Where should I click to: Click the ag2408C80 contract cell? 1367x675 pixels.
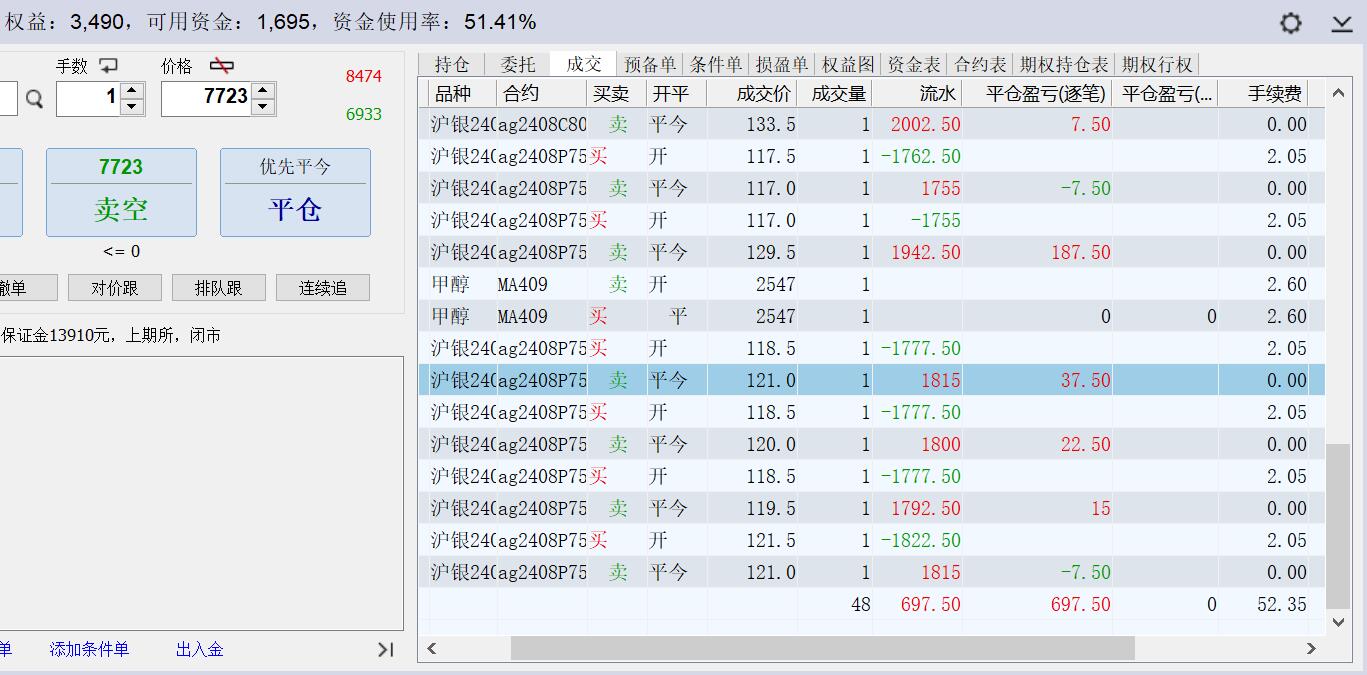(x=541, y=124)
